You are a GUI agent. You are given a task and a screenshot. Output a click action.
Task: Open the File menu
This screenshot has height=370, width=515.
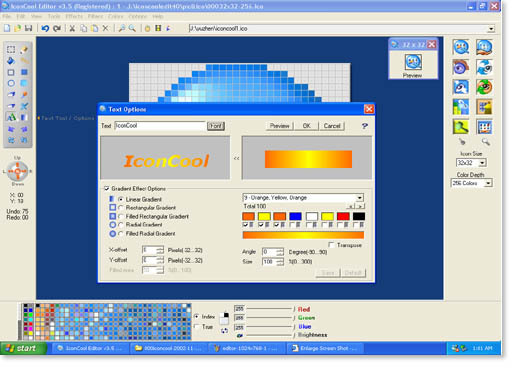click(x=6, y=16)
